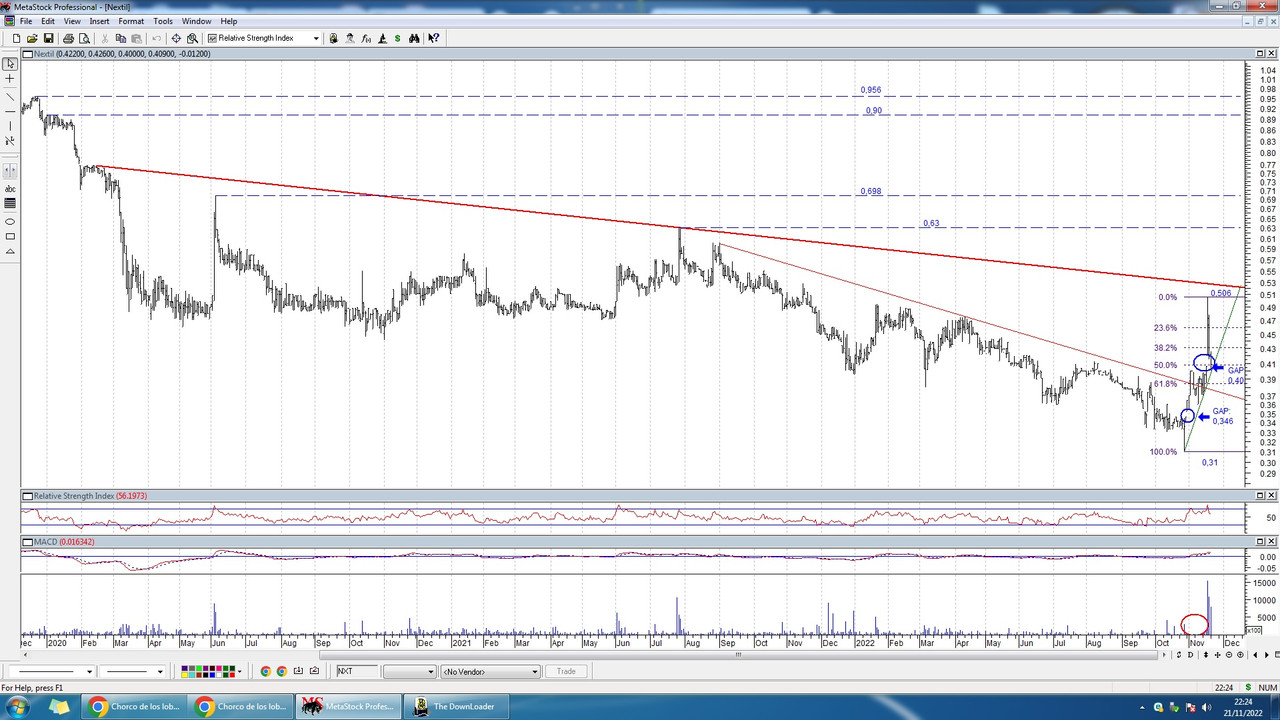Screen dimensions: 1280x720
Task: Click the Nextil price pane title
Action: [x=122, y=54]
